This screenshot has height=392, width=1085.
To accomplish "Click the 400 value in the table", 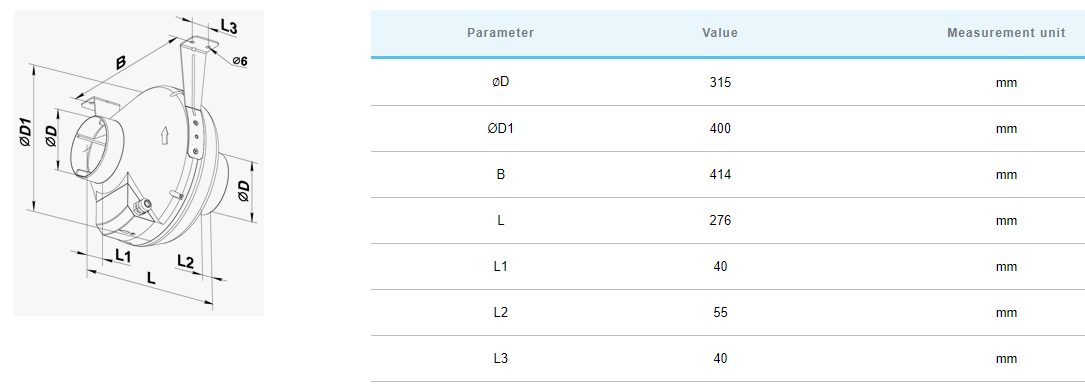I will coord(720,128).
